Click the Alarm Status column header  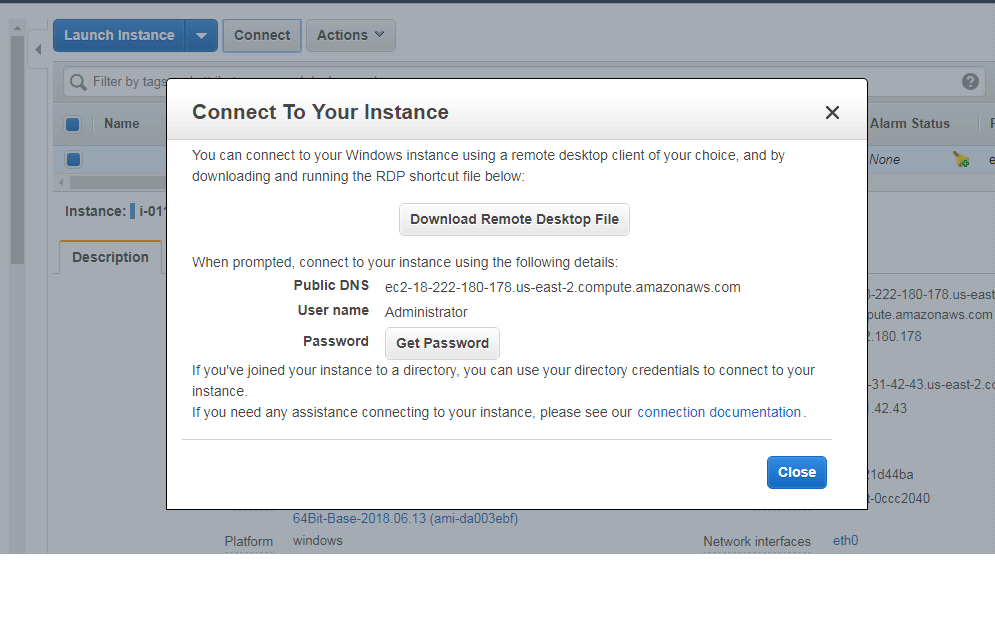tap(909, 124)
